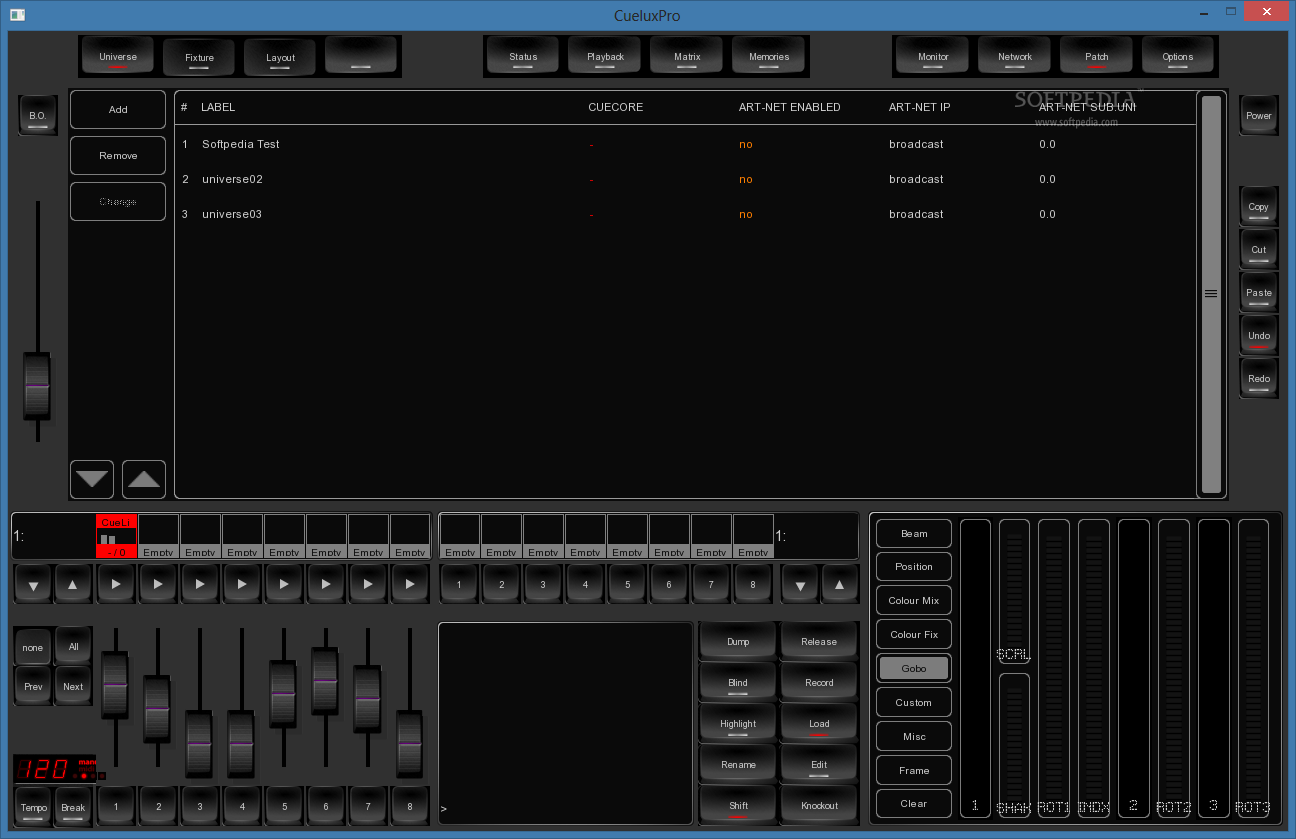The height and width of the screenshot is (839, 1296).
Task: Open the Memories view
Action: point(769,56)
